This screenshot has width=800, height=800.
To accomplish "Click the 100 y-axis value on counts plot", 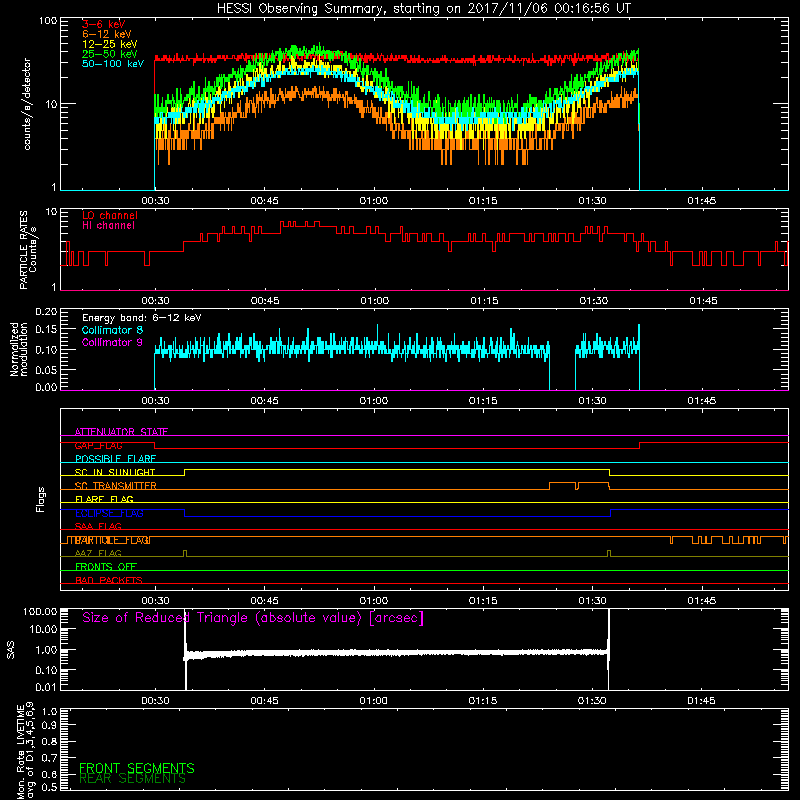I will (x=47, y=21).
